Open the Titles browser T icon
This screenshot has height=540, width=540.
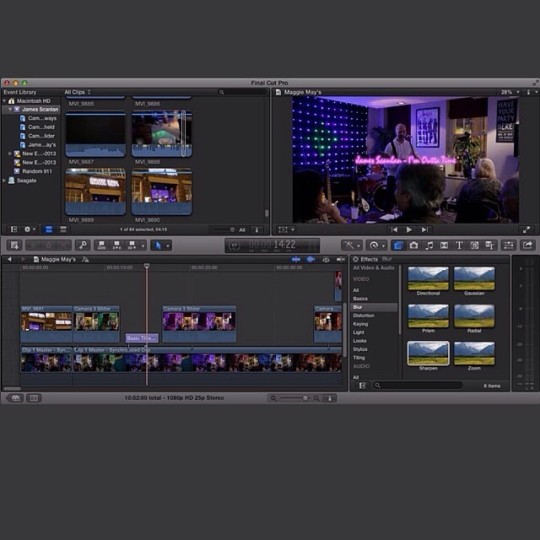pos(459,245)
